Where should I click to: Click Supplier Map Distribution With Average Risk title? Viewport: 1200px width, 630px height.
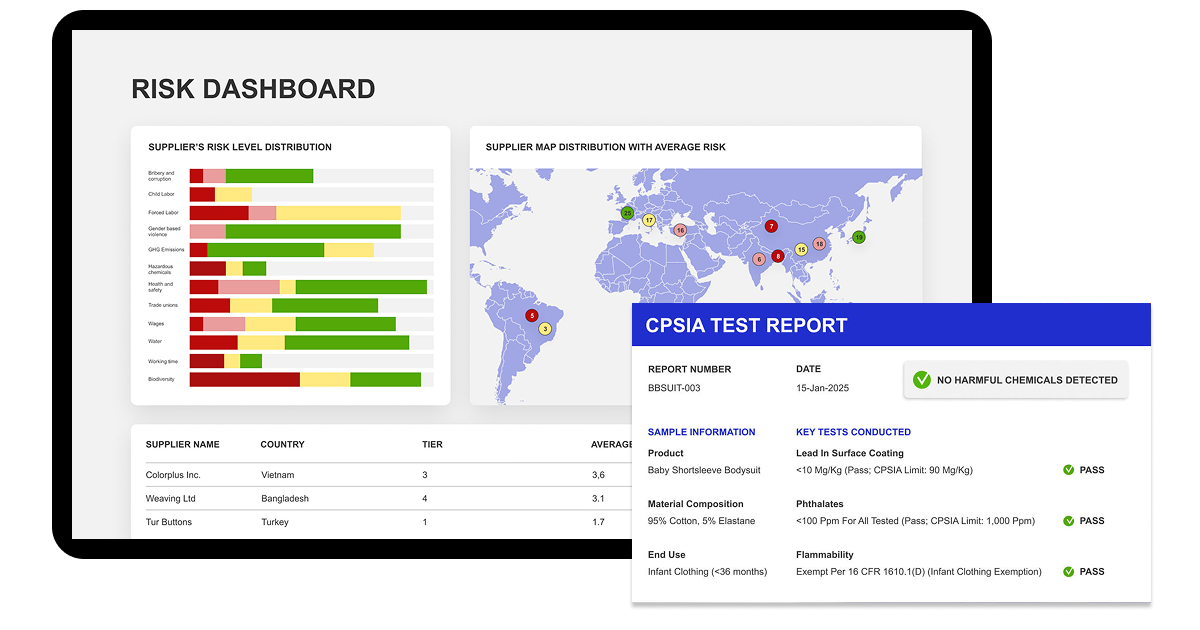coord(606,147)
